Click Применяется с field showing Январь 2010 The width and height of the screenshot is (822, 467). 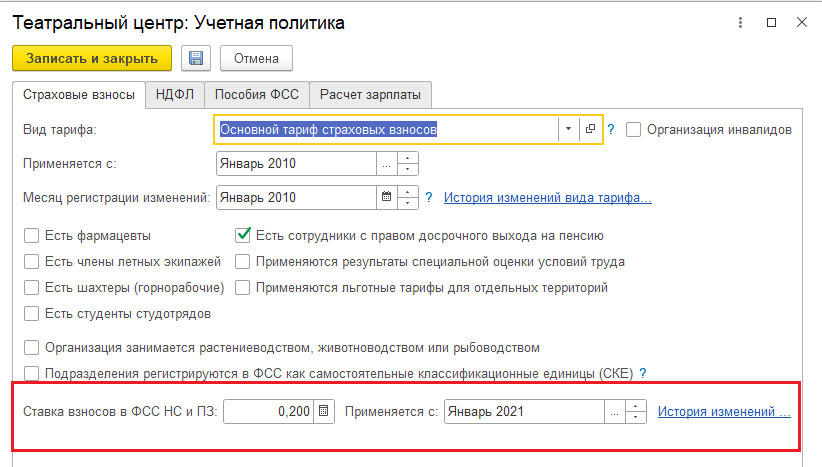296,164
